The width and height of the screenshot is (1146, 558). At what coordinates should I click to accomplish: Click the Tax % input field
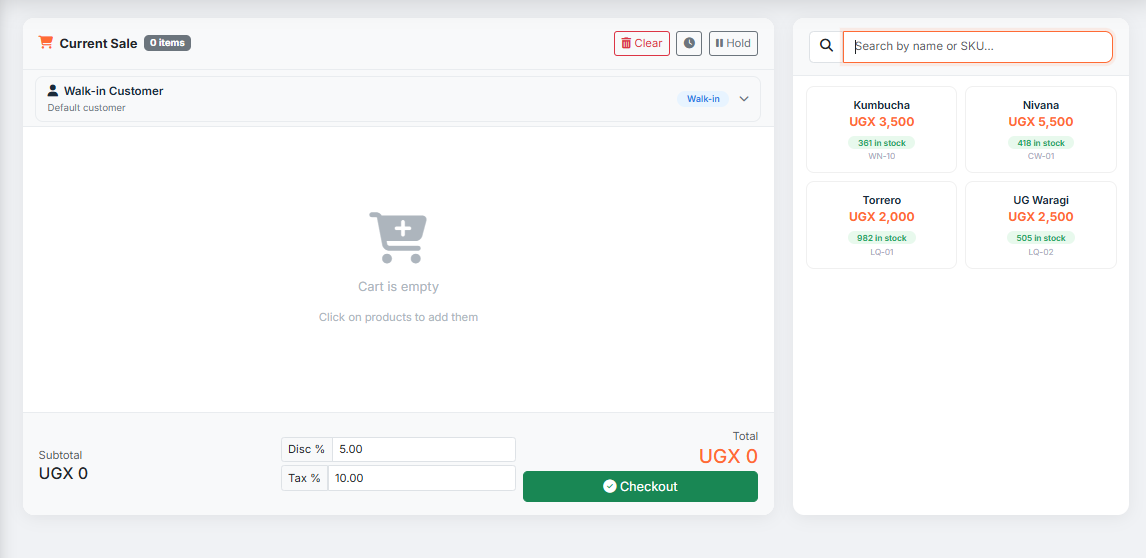click(422, 478)
